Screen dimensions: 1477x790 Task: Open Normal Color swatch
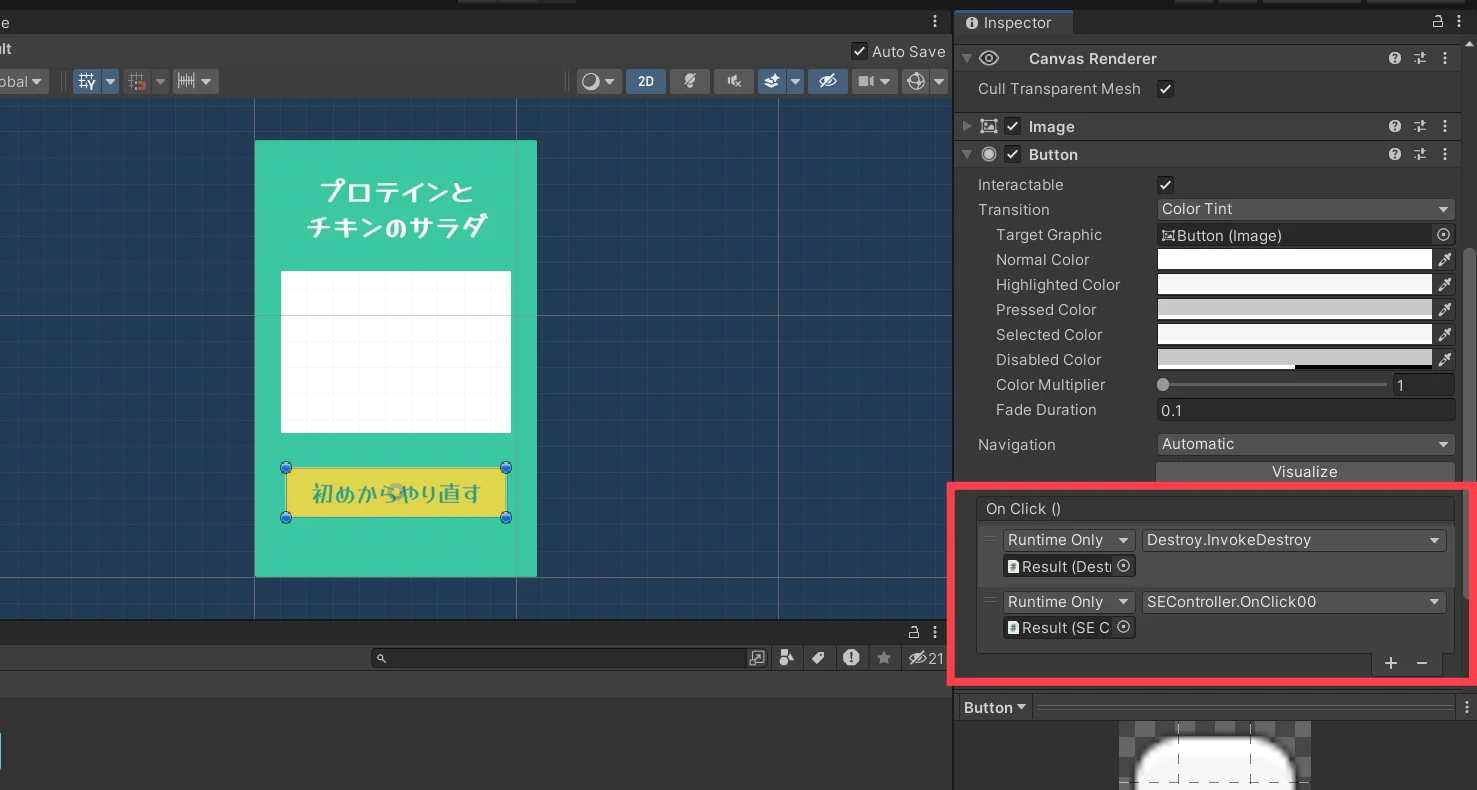click(1294, 260)
